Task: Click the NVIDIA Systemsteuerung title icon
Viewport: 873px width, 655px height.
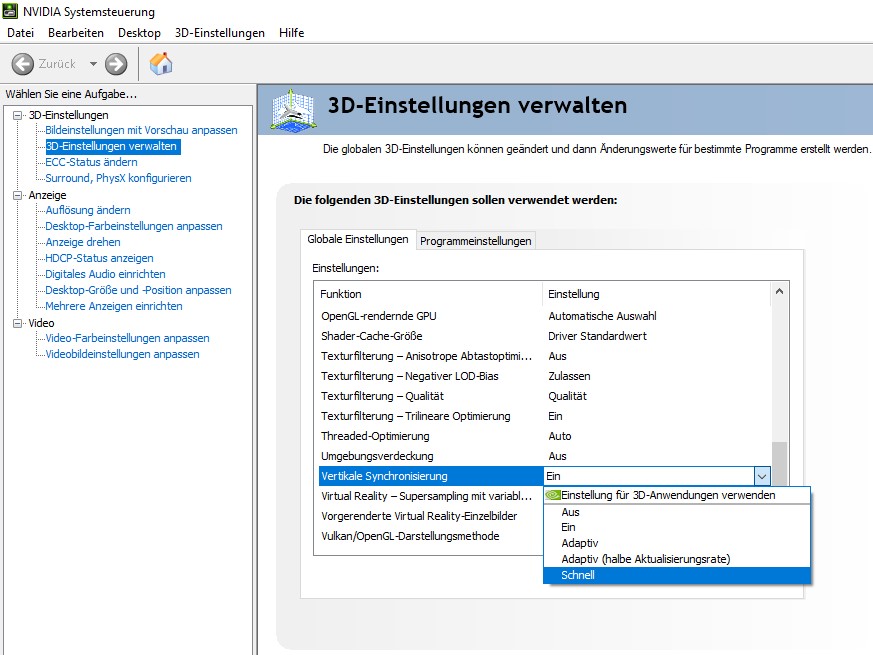Action: 10,11
